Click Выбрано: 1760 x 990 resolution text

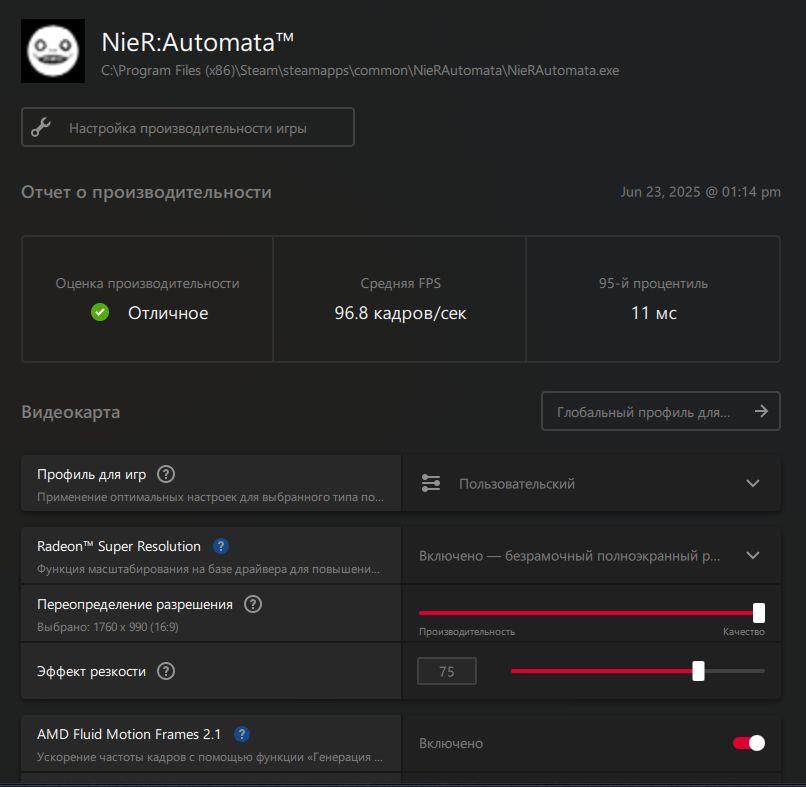coord(108,627)
